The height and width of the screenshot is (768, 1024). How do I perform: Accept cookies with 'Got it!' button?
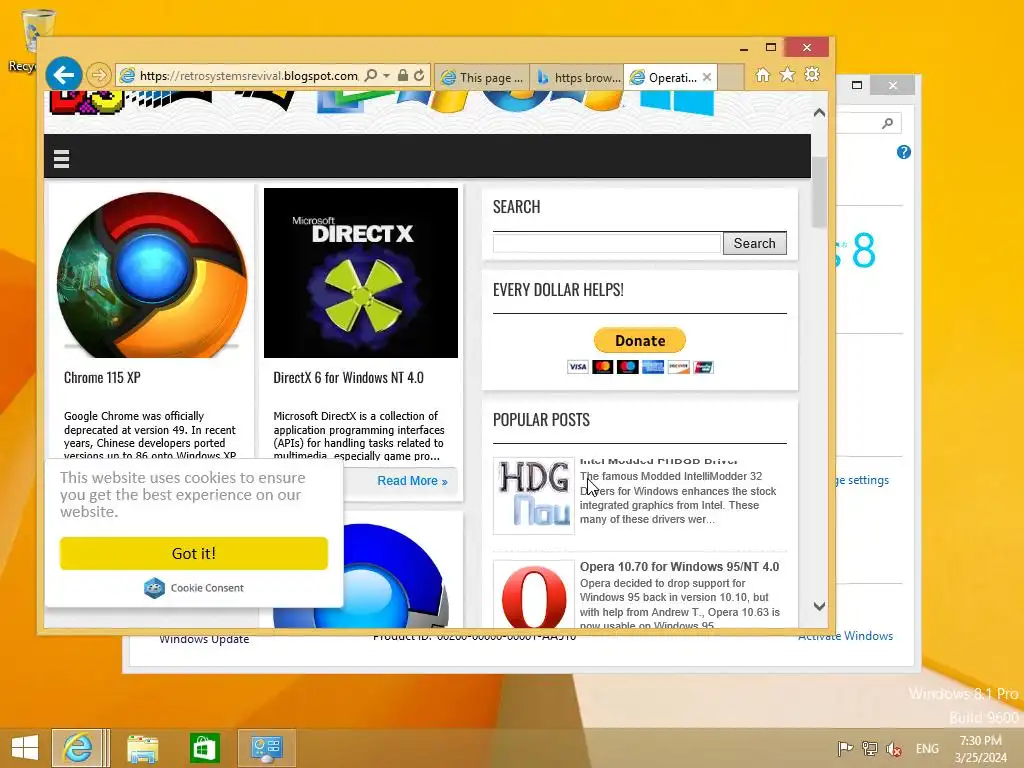193,553
